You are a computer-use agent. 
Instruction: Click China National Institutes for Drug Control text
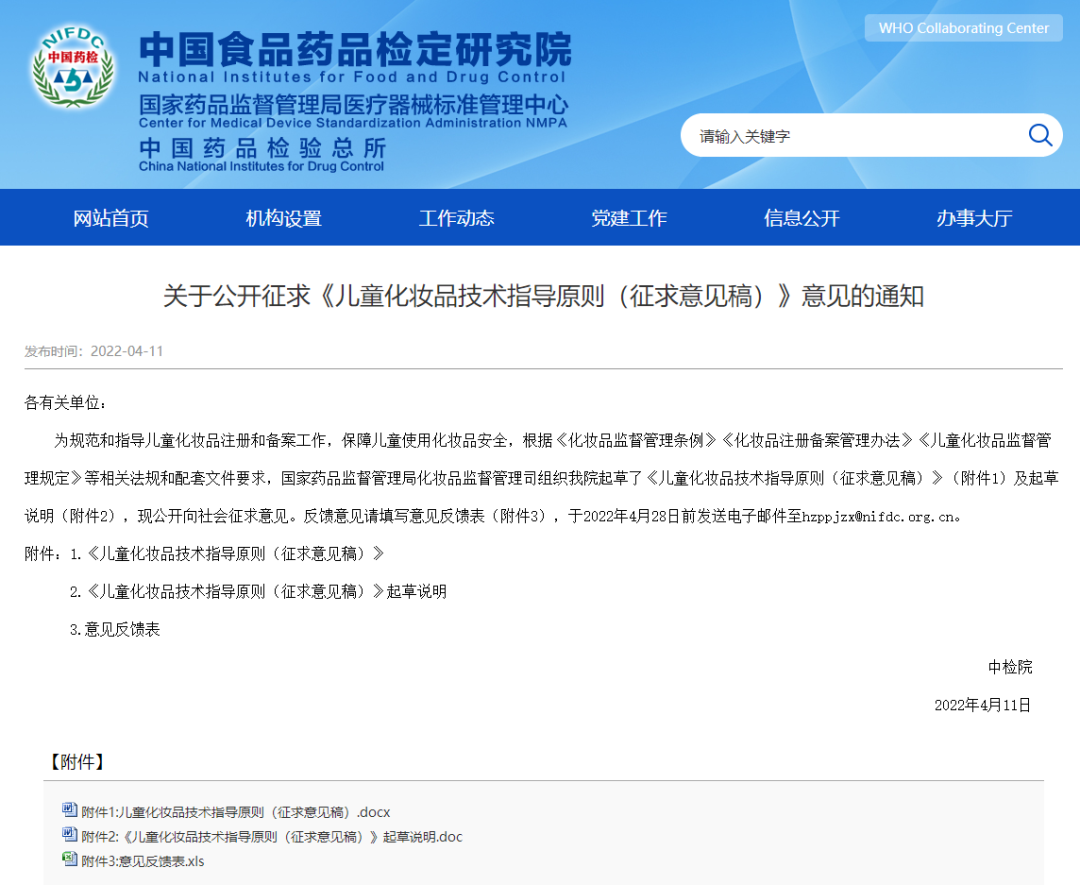[x=261, y=166]
